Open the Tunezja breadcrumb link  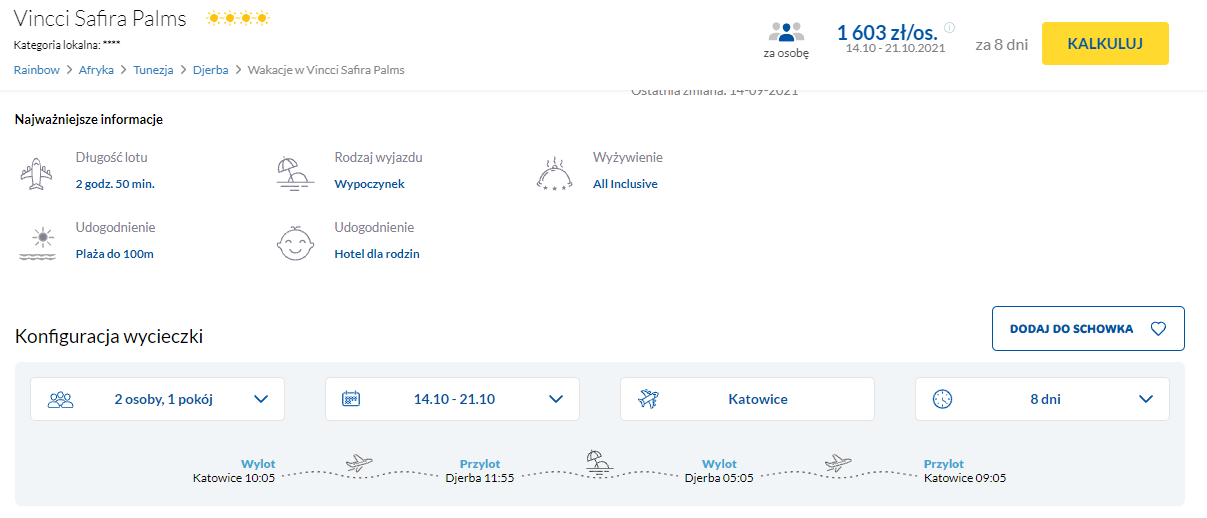154,70
